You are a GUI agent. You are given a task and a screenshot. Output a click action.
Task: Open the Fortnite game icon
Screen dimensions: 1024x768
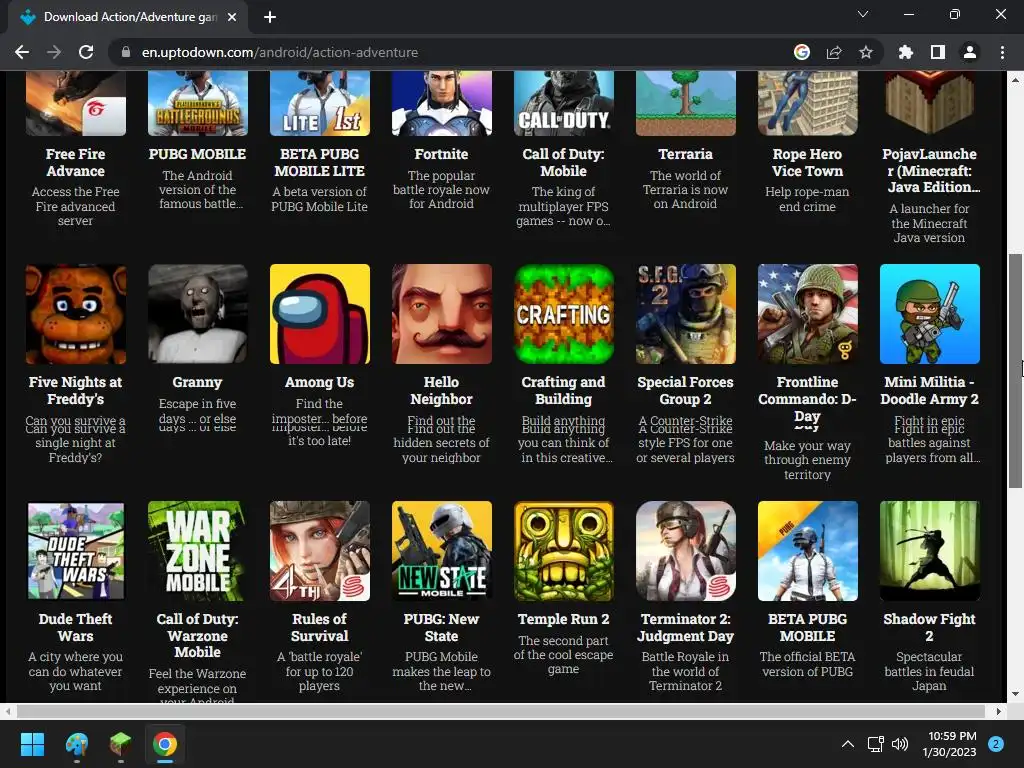click(x=441, y=104)
